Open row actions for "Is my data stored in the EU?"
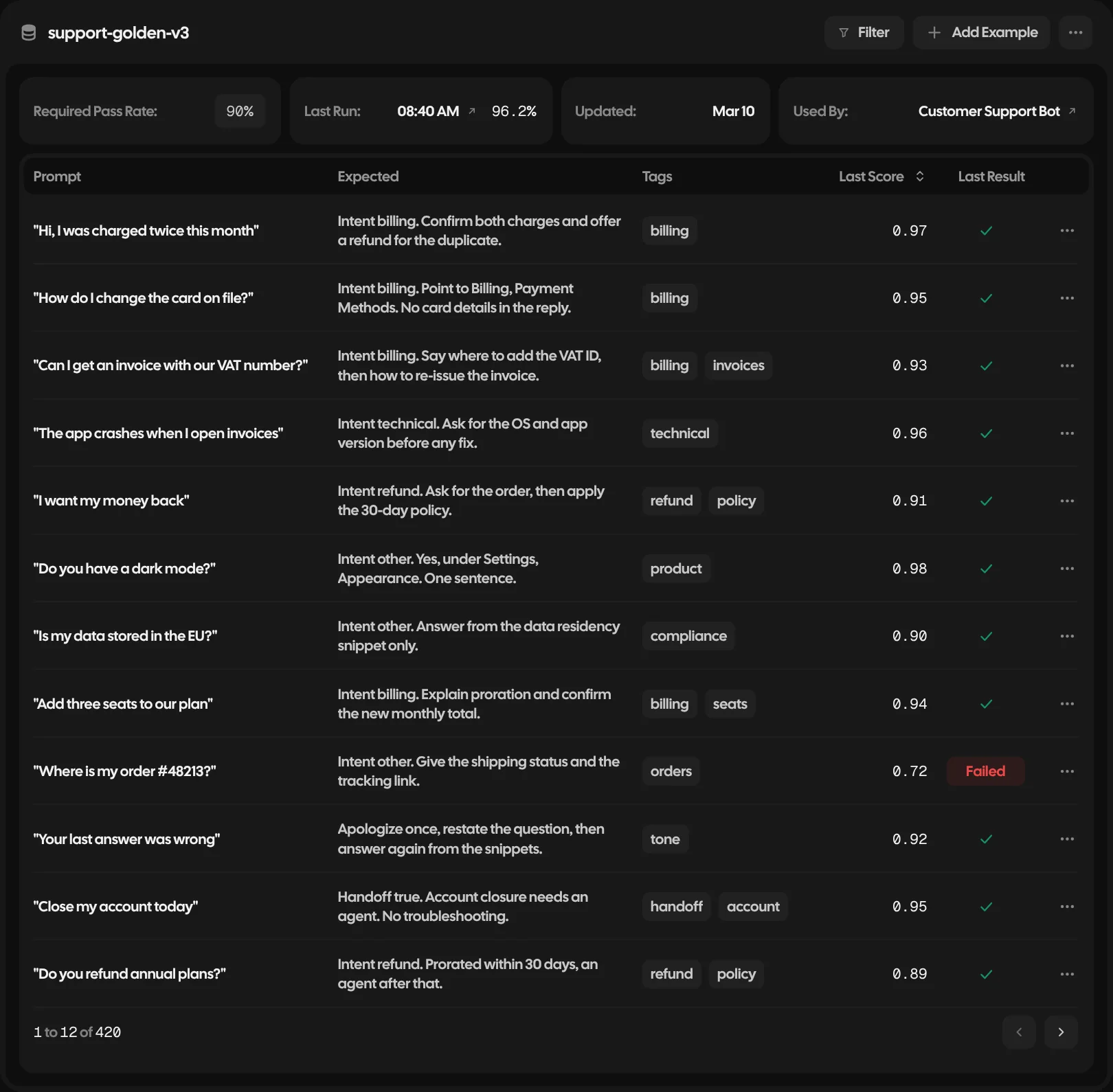 [1067, 636]
